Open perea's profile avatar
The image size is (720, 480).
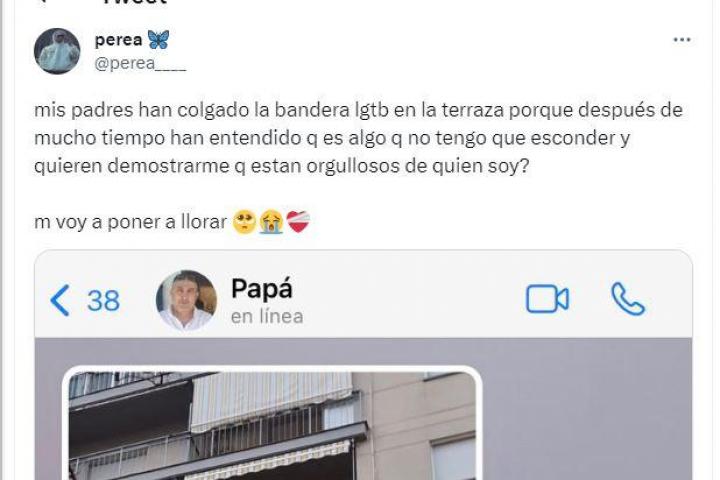[57, 51]
